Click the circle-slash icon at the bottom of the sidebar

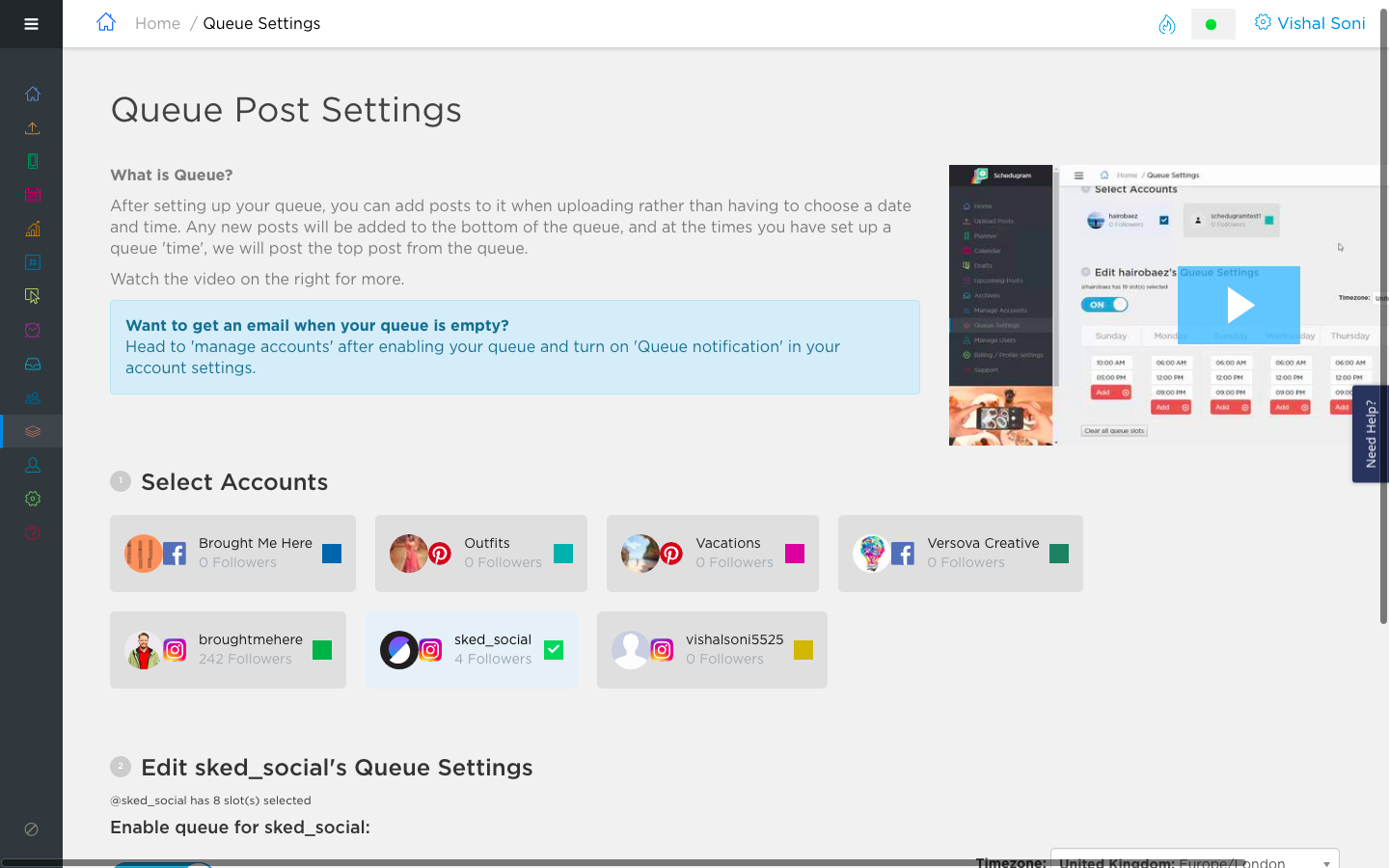click(31, 828)
